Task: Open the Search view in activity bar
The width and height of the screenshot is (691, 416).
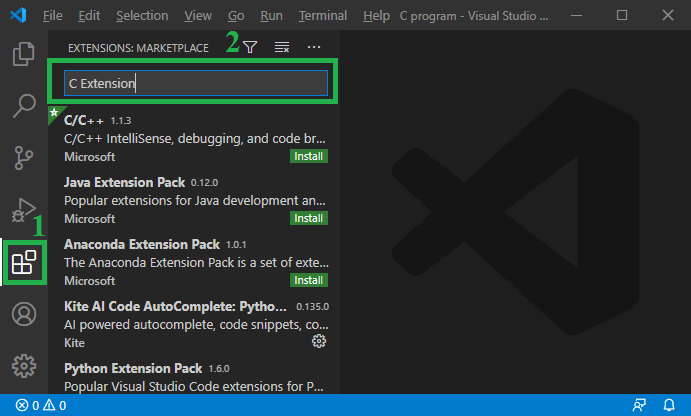Action: (24, 106)
